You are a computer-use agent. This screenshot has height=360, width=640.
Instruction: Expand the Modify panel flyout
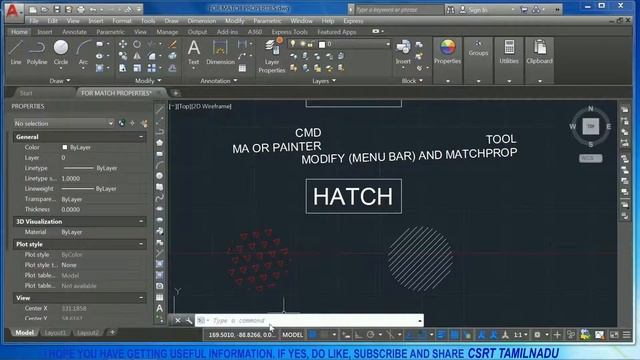point(149,81)
